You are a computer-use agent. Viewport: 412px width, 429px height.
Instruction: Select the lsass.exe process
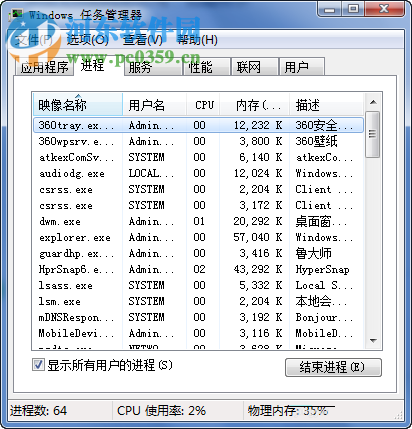198,285
